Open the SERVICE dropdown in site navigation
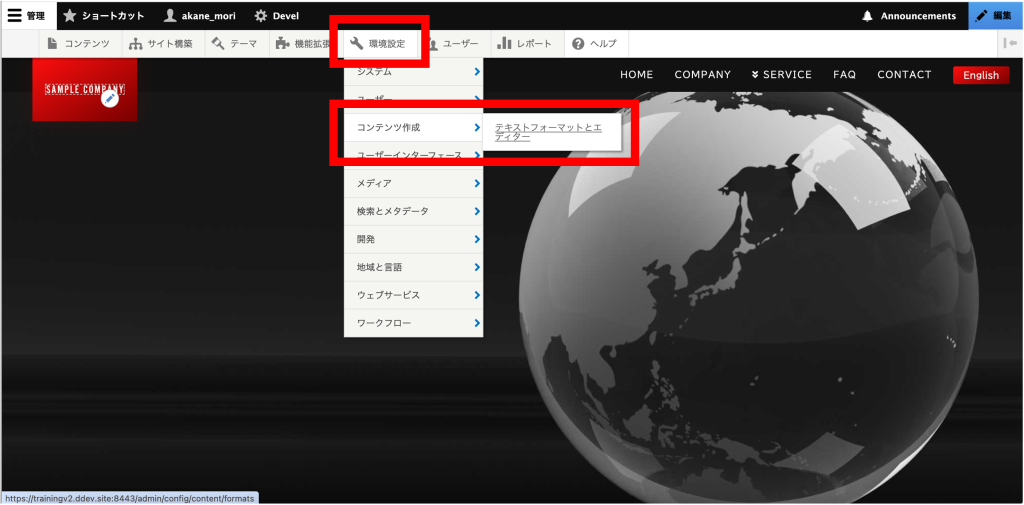1024x505 pixels. (x=780, y=75)
